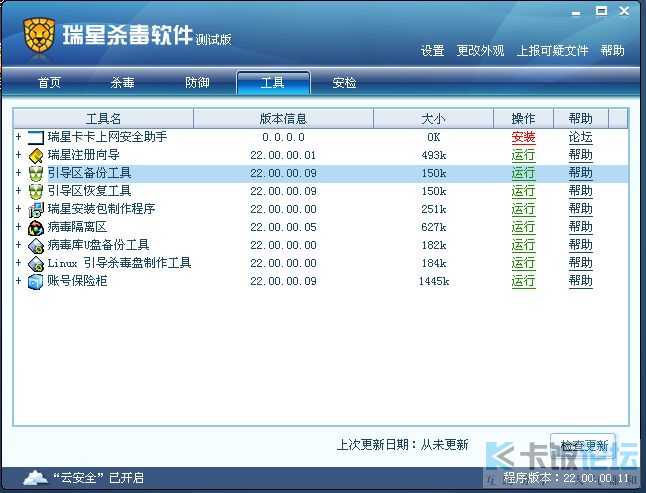Click the 瑞星注册向导 row icon
This screenshot has width=646, height=493.
coord(36,155)
